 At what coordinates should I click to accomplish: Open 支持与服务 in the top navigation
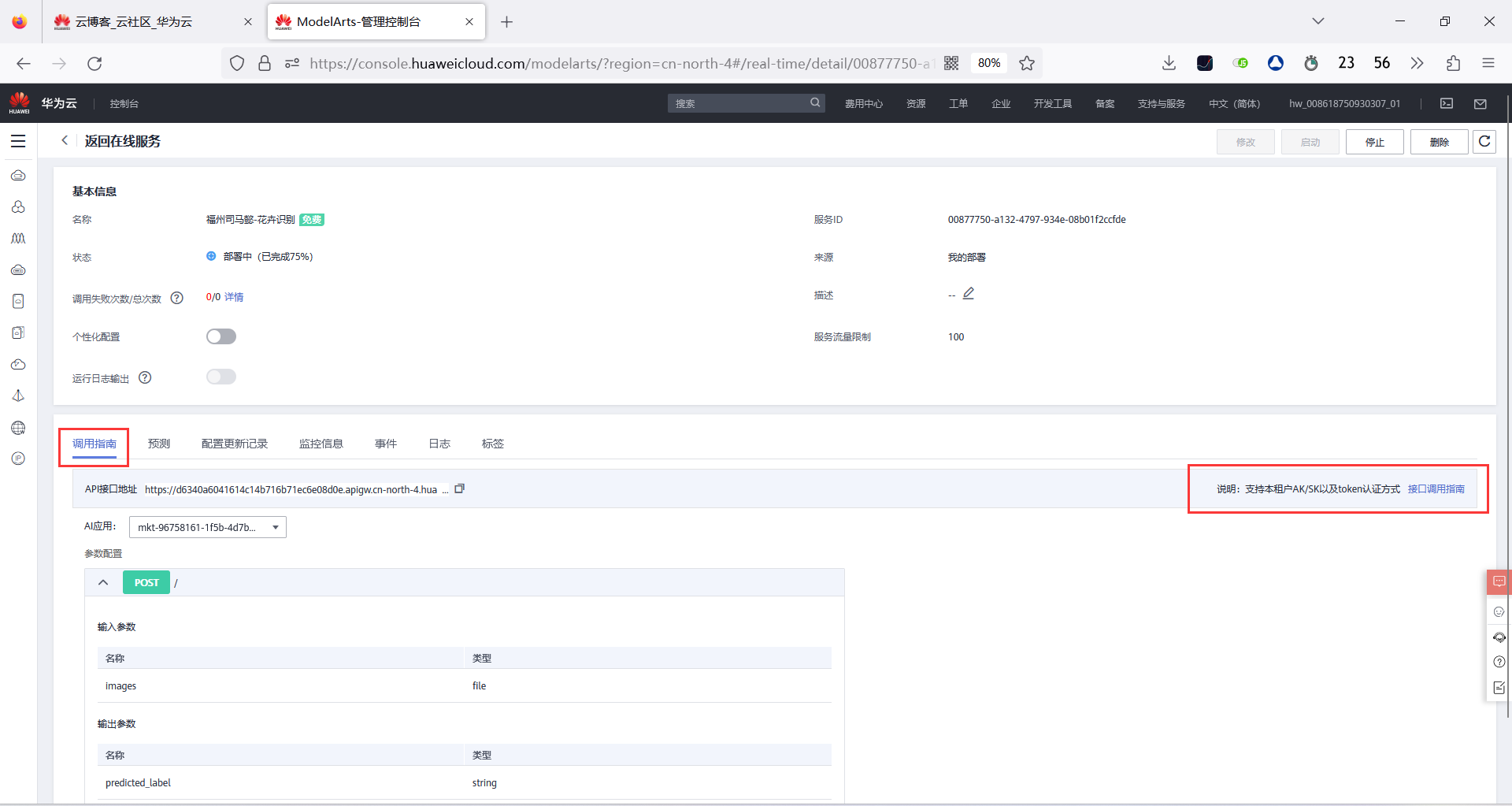tap(1162, 103)
